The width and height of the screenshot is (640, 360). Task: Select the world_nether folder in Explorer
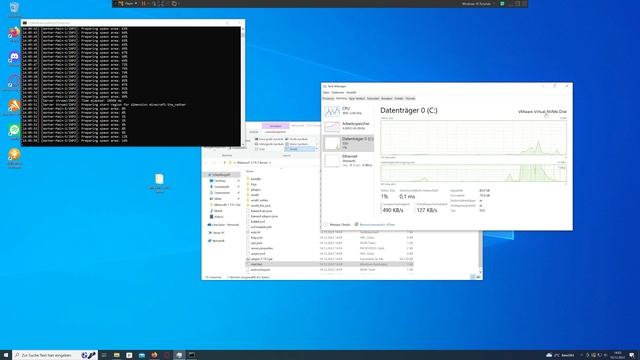[259, 200]
